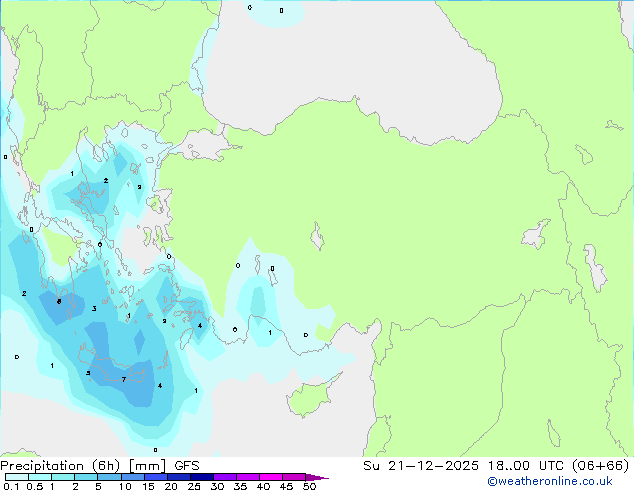Click the purple swatch between 30 and 35
This screenshot has height=490, width=634.
tap(225, 477)
